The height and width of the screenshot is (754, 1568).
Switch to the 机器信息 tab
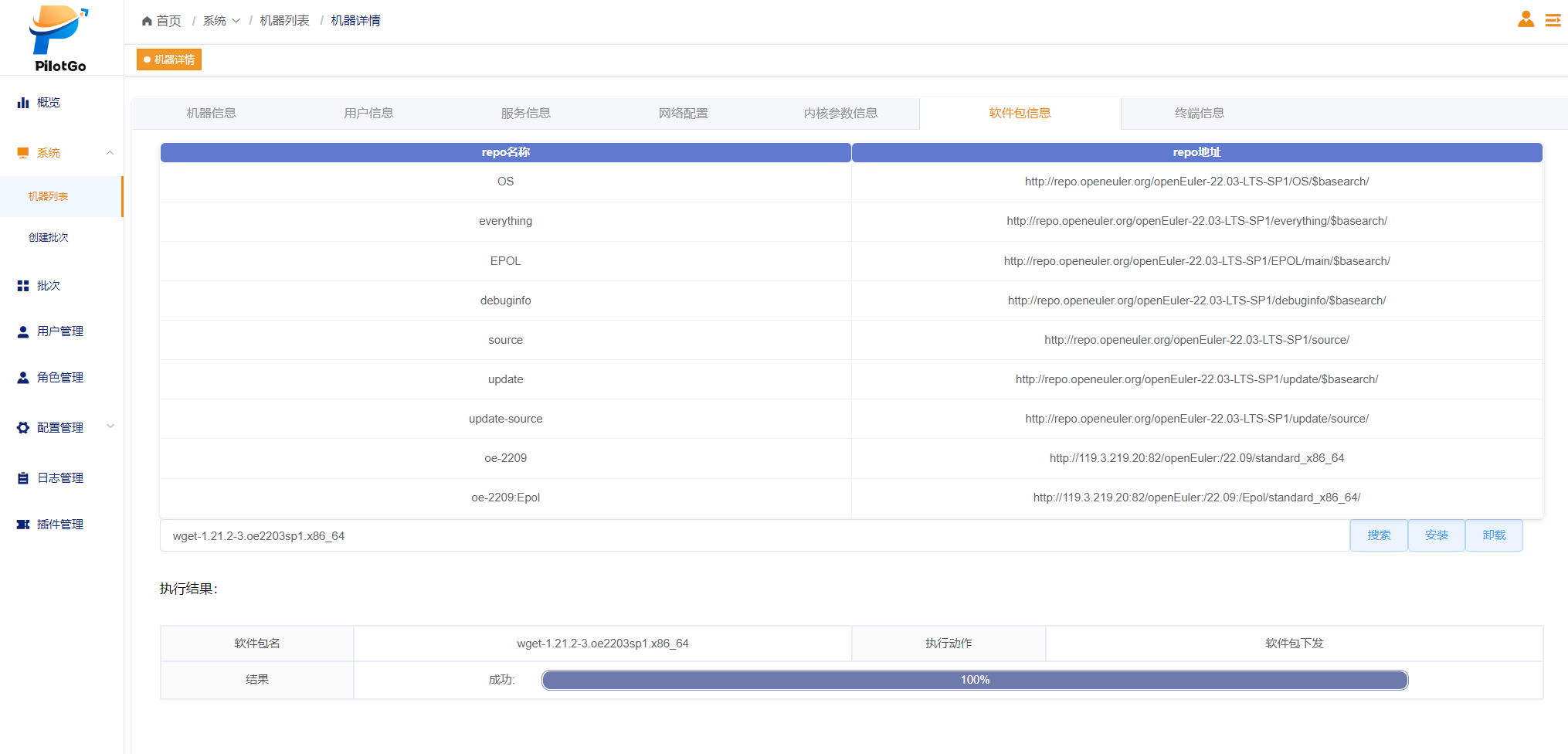[211, 114]
